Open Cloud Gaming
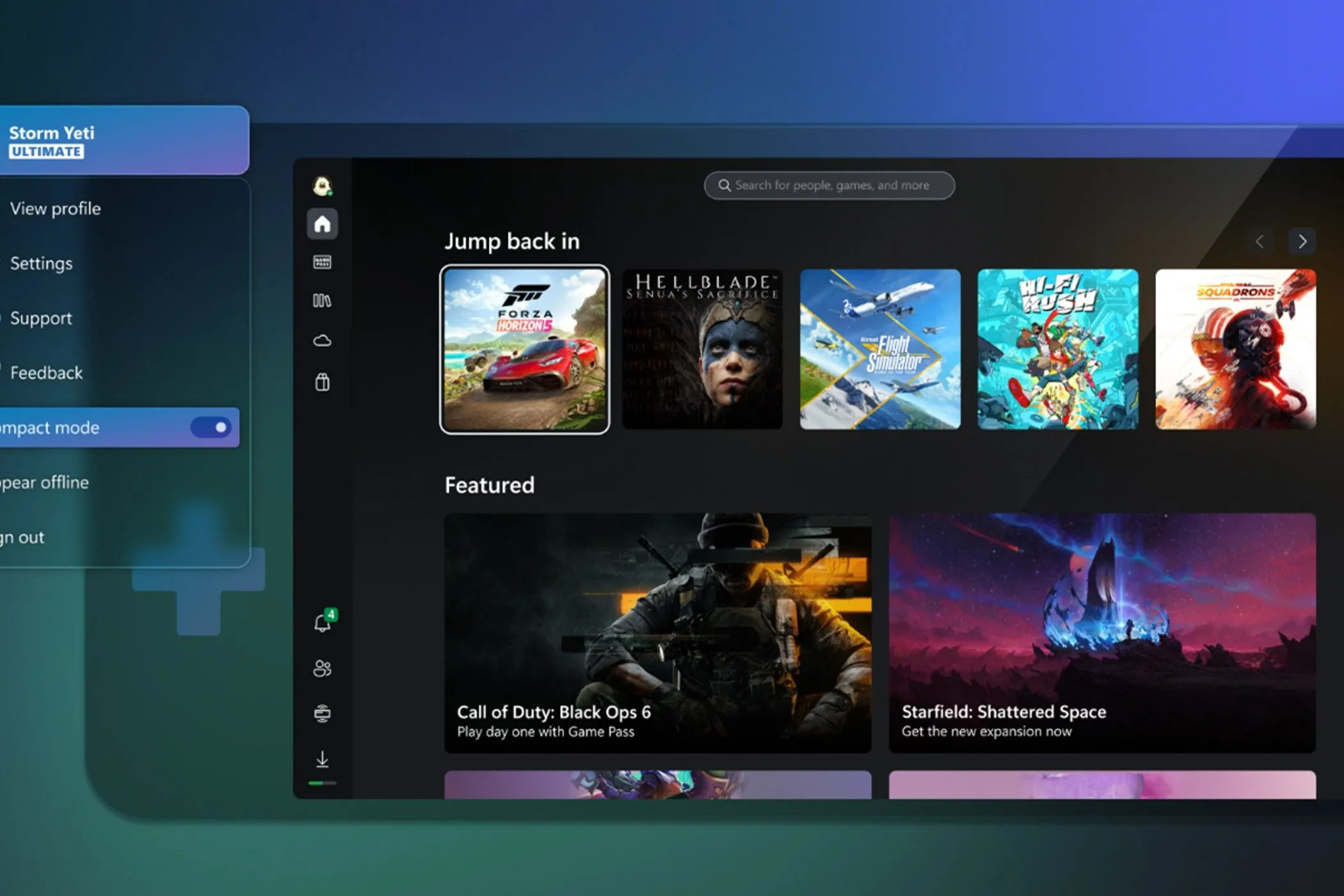 [x=322, y=341]
